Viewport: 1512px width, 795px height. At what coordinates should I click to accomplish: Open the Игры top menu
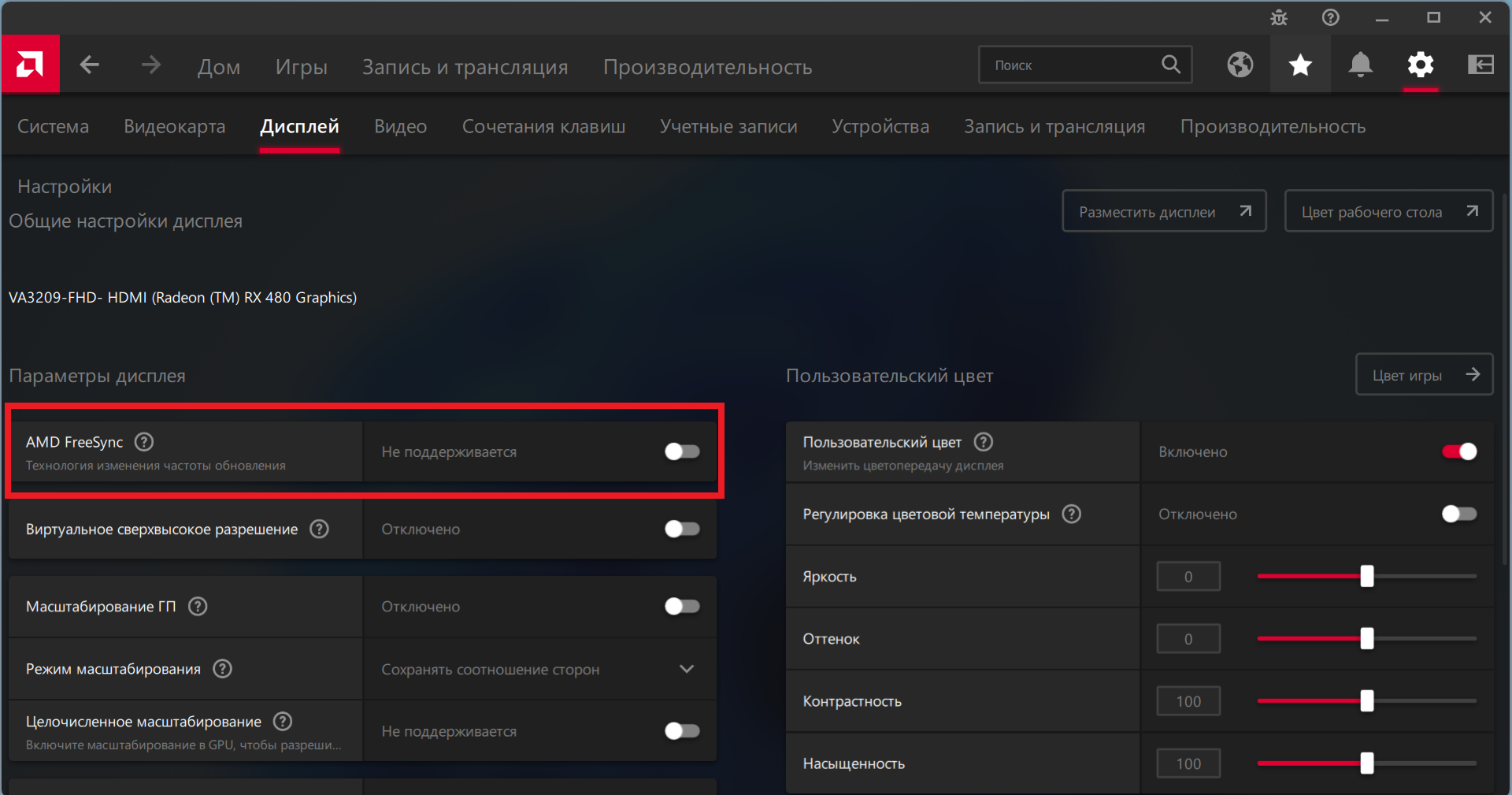click(x=302, y=67)
